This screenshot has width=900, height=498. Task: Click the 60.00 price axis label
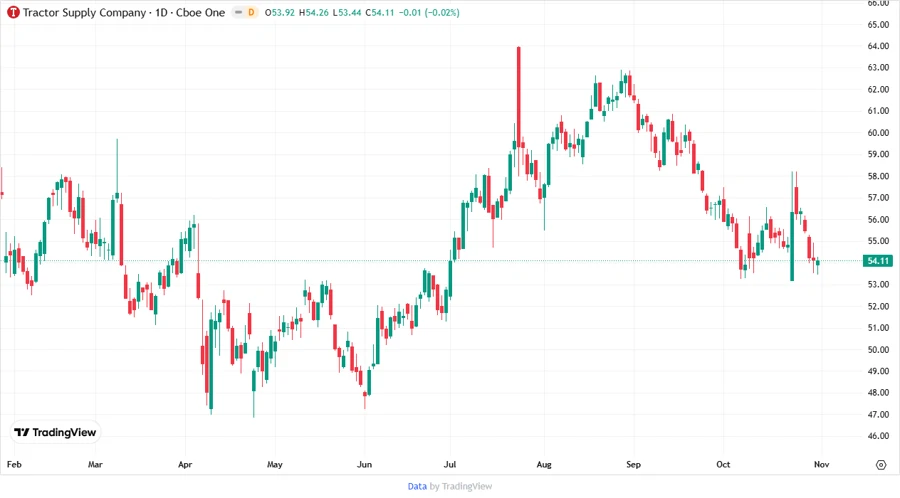pos(878,133)
